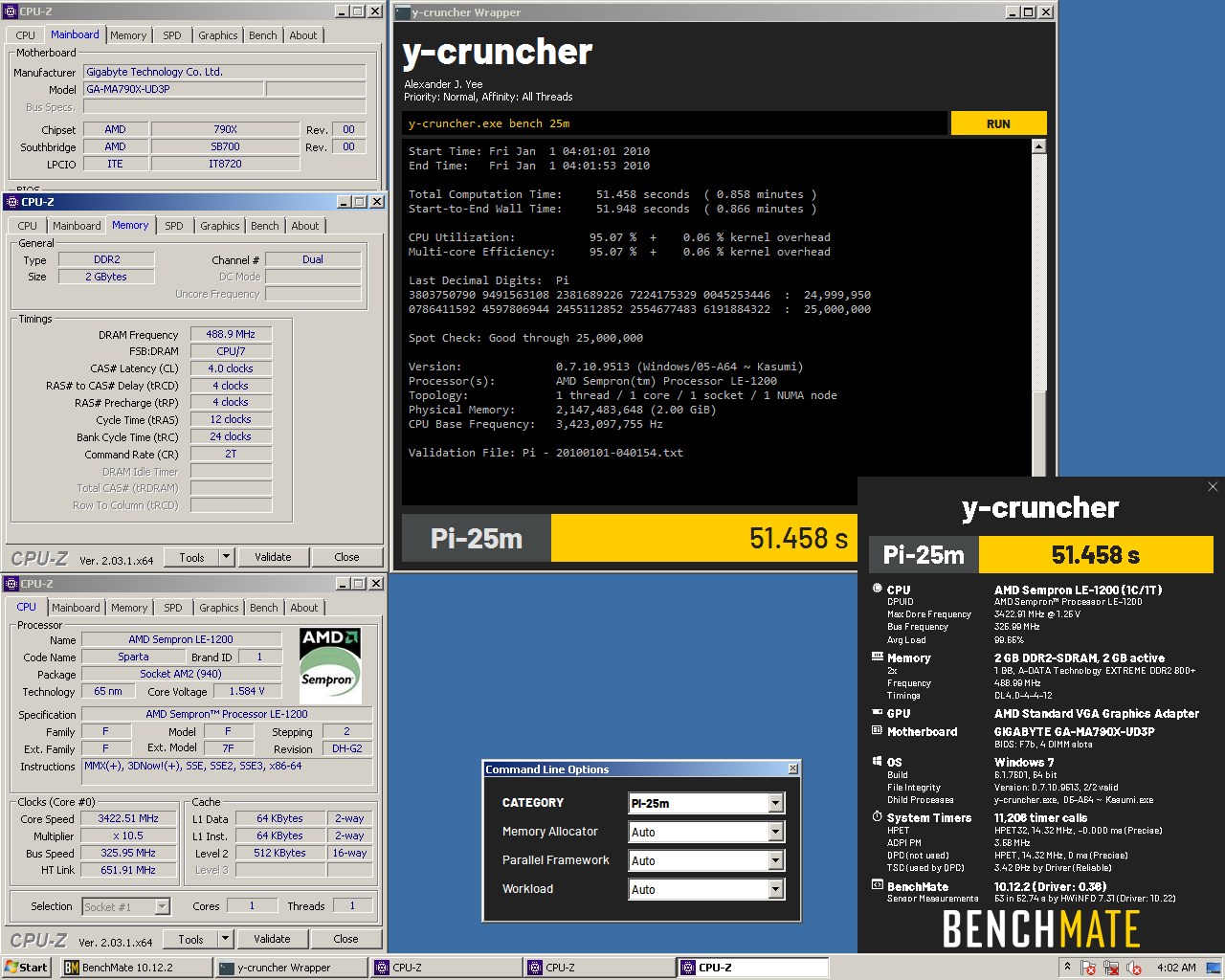Click the Motherboard icon in BenchMate panel
Image resolution: width=1225 pixels, height=980 pixels.
click(877, 731)
